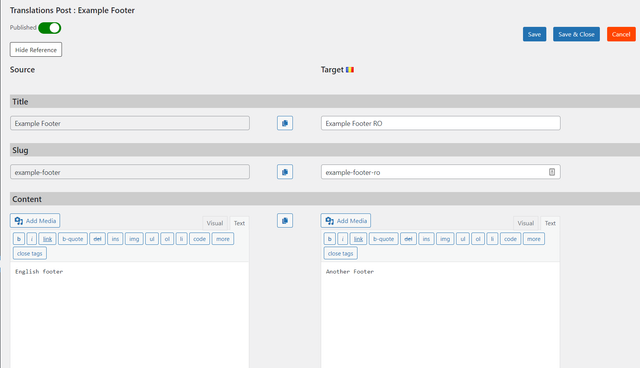The width and height of the screenshot is (640, 368).
Task: Switch source editor to Text tab
Action: (239, 223)
